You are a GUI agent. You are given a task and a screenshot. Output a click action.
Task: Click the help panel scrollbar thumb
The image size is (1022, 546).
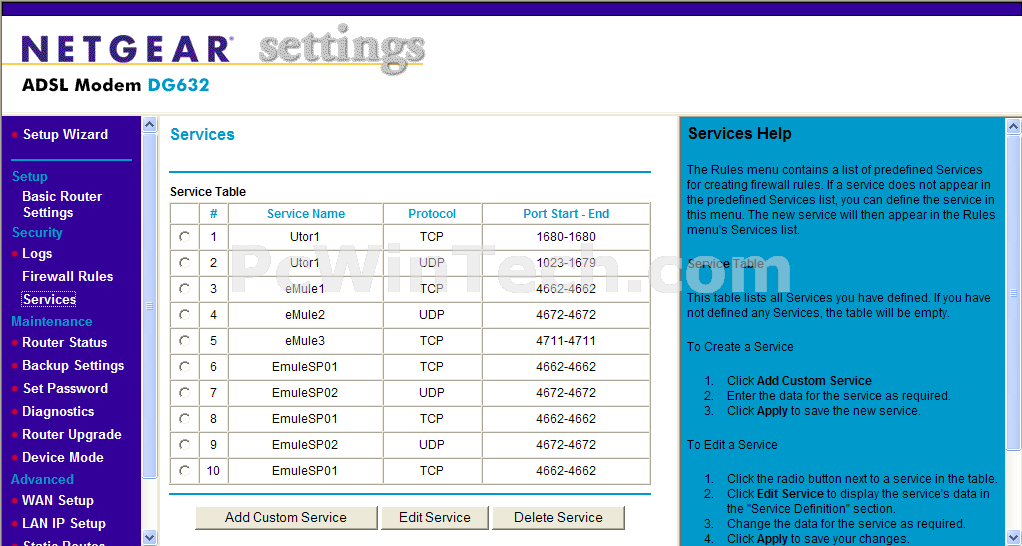coord(1014,293)
